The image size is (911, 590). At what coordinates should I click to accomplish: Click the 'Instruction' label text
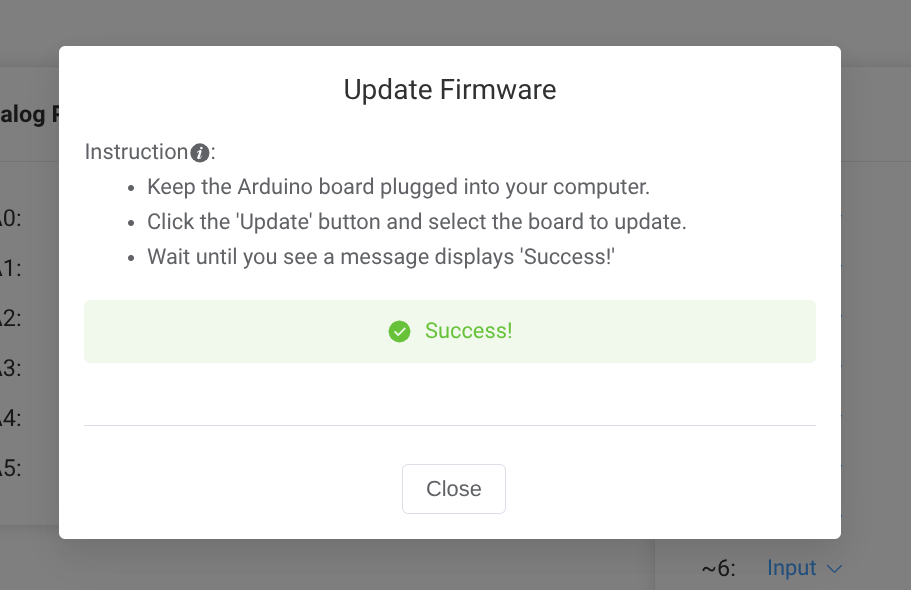coord(136,152)
